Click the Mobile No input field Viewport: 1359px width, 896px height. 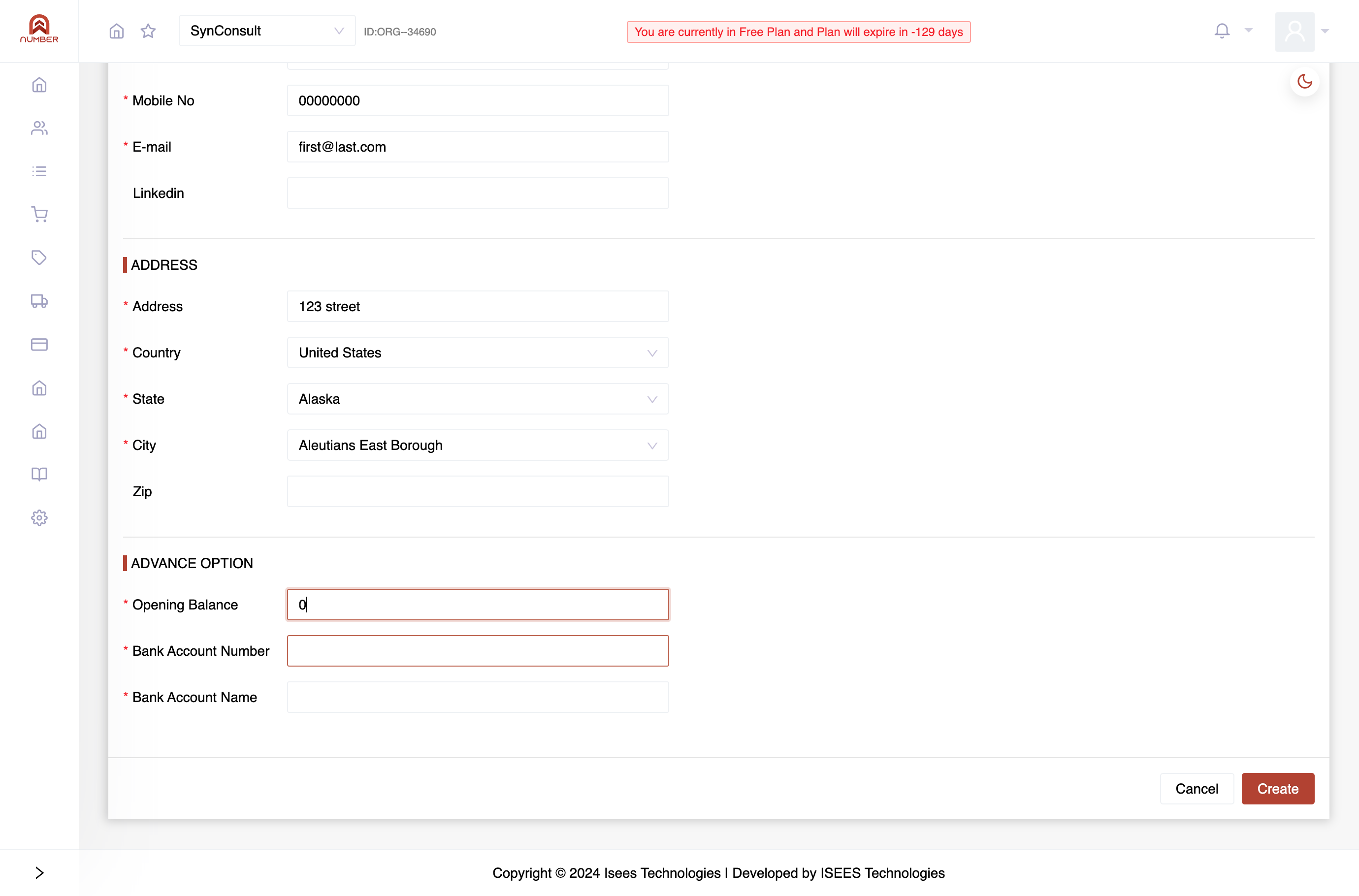coord(478,100)
